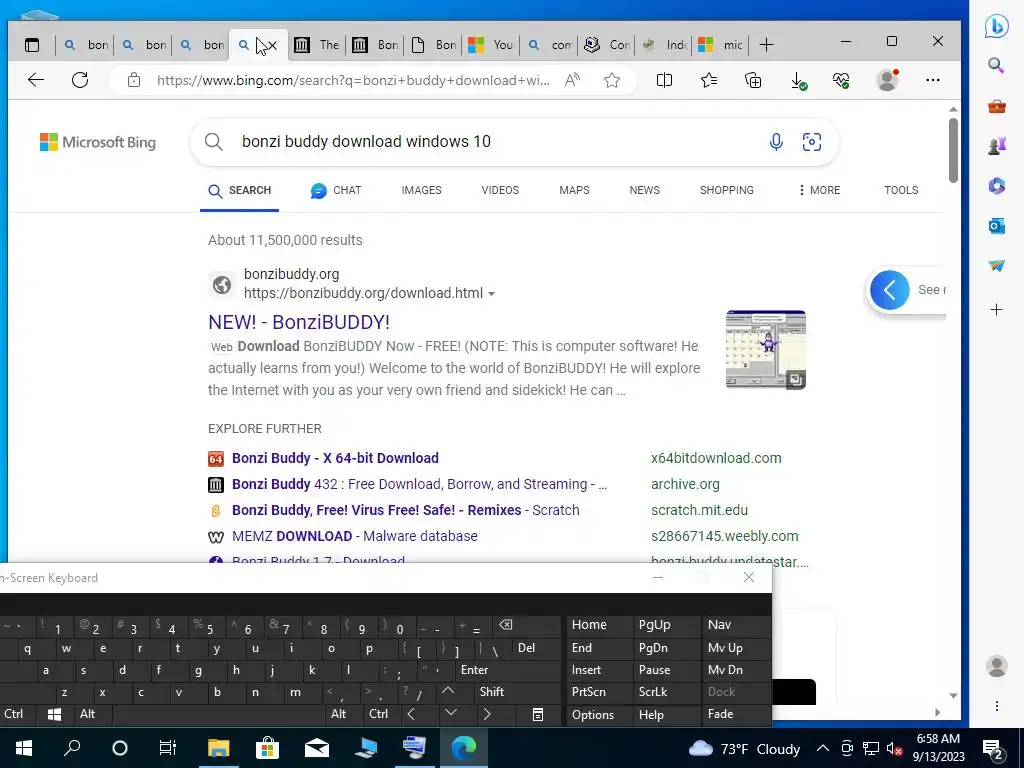Open a new browser tab
Image resolution: width=1024 pixels, height=768 pixels.
coord(767,45)
